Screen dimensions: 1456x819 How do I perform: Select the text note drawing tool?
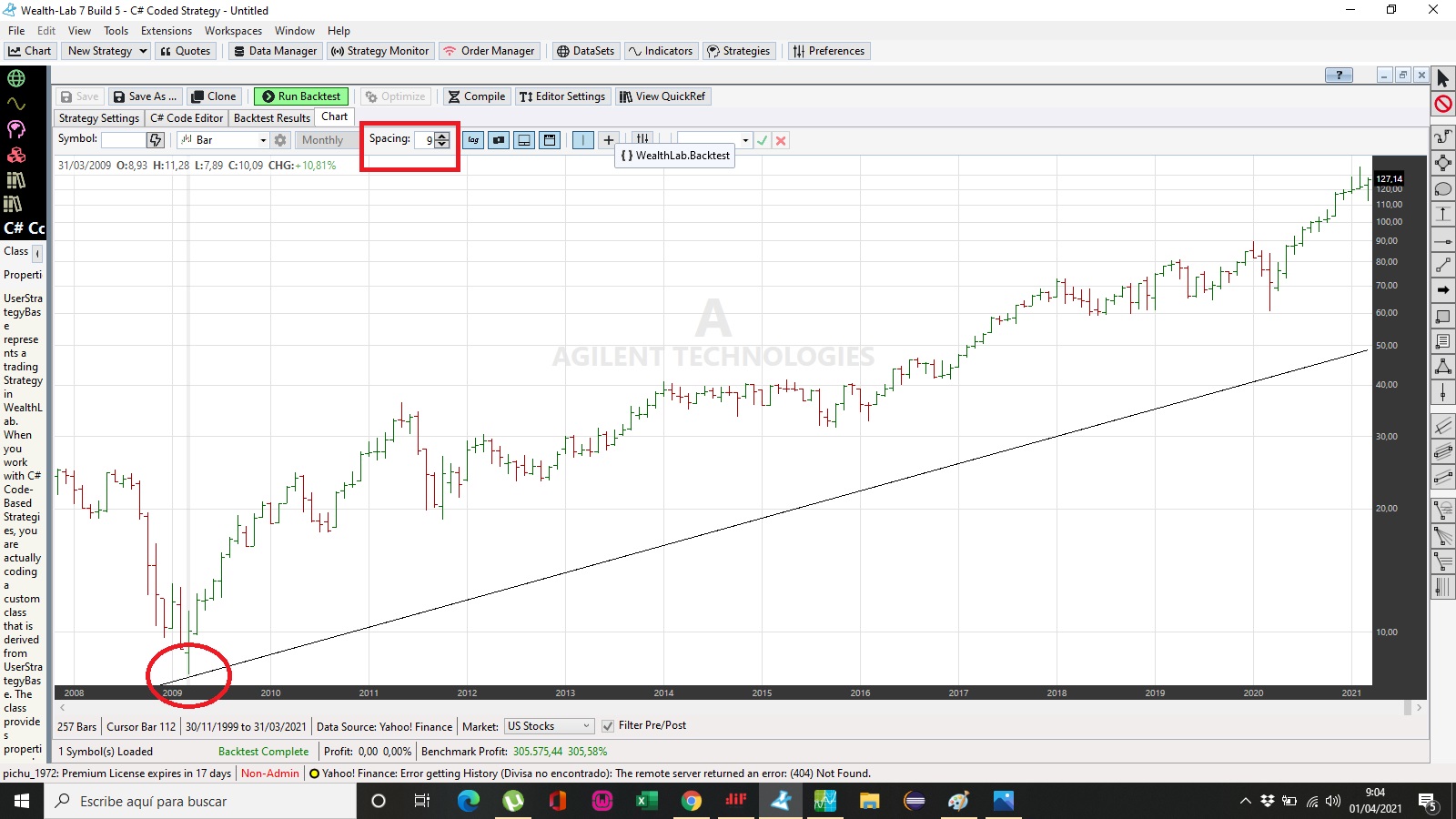tap(1443, 342)
